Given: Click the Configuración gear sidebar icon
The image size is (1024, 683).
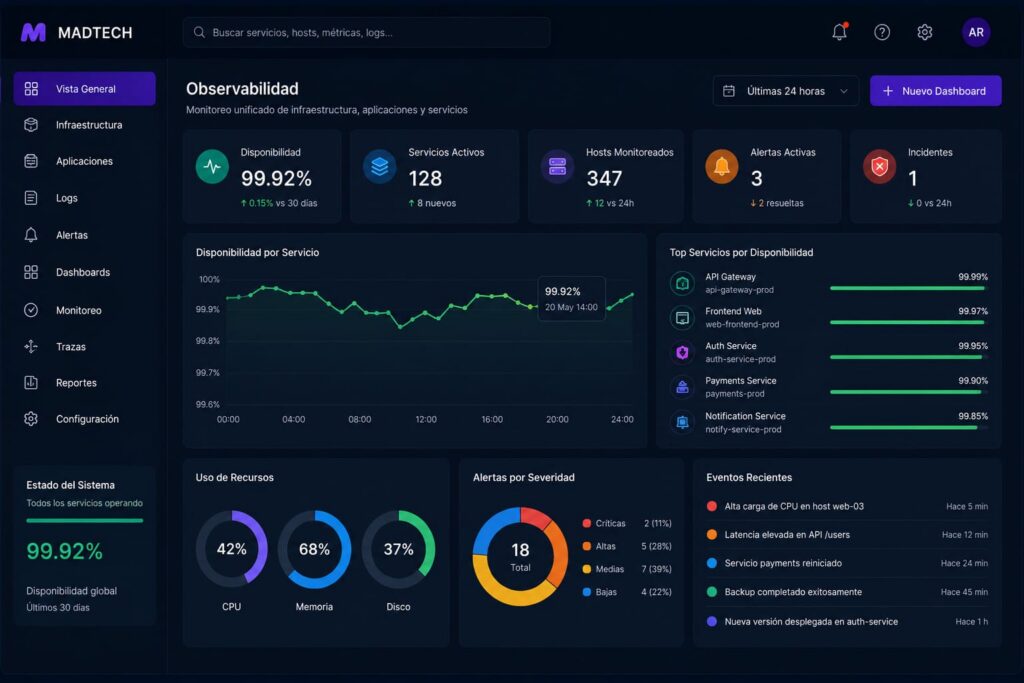Looking at the screenshot, I should point(31,419).
